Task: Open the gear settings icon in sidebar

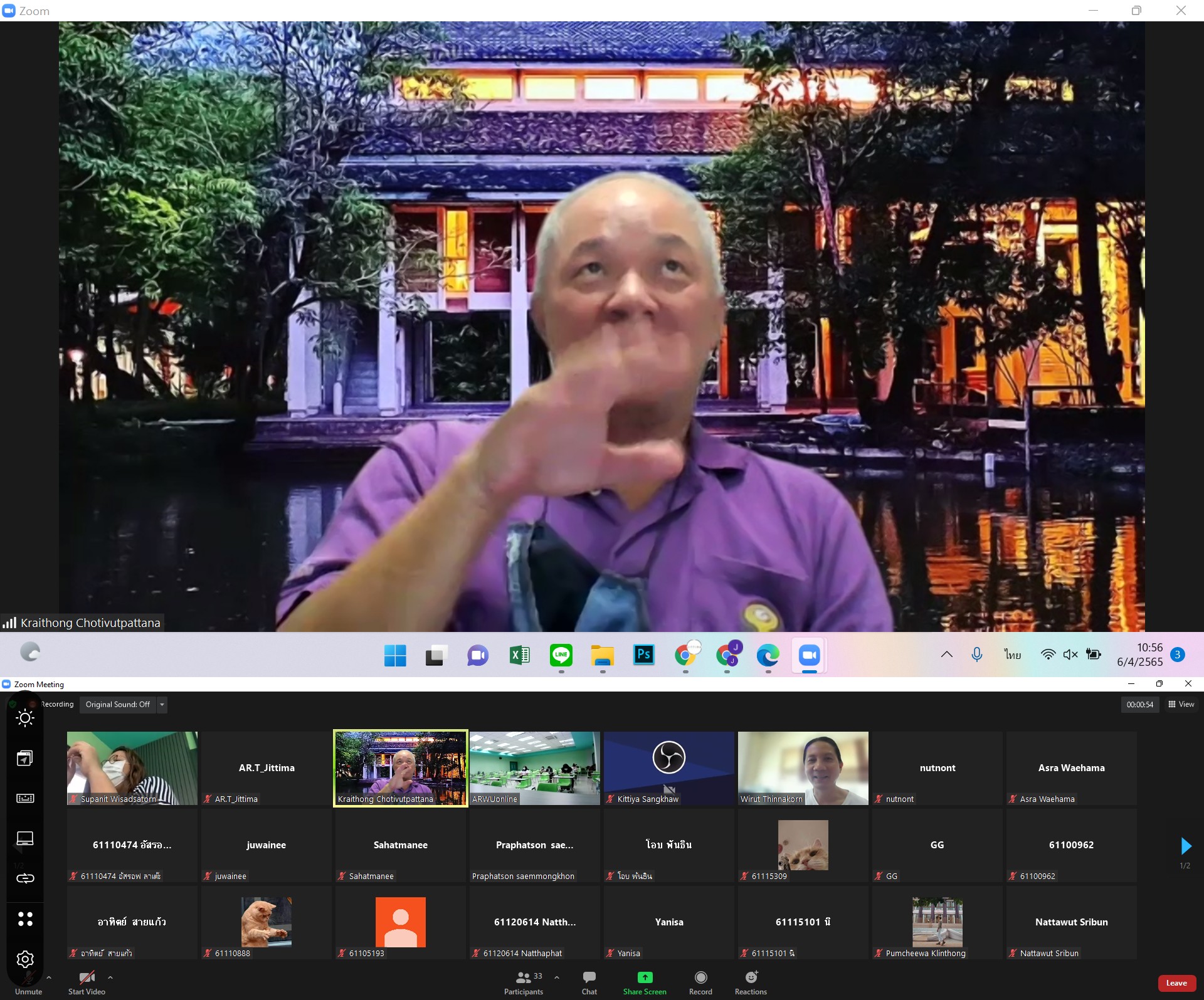Action: tap(25, 959)
